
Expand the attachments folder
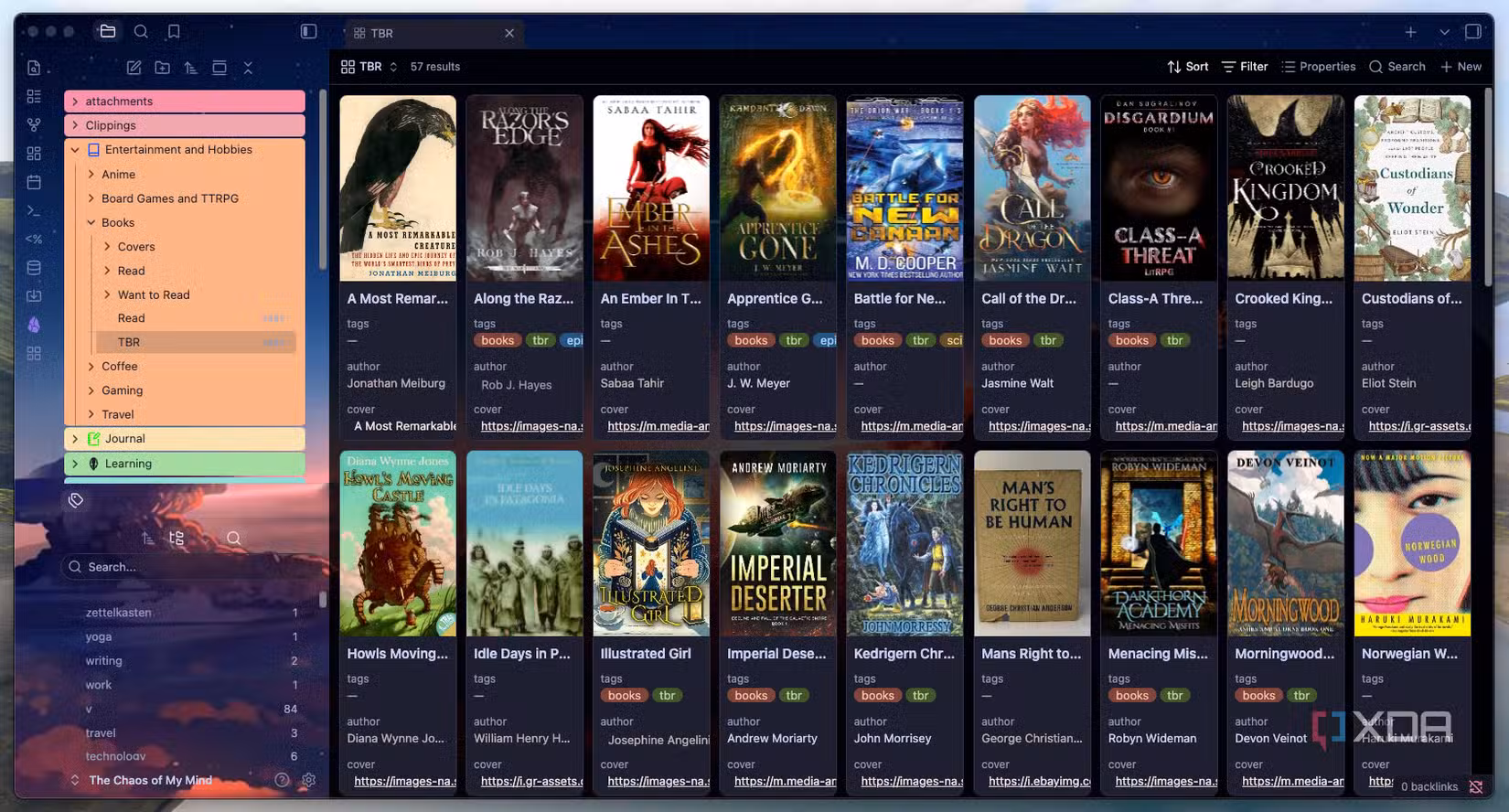pyautogui.click(x=185, y=101)
